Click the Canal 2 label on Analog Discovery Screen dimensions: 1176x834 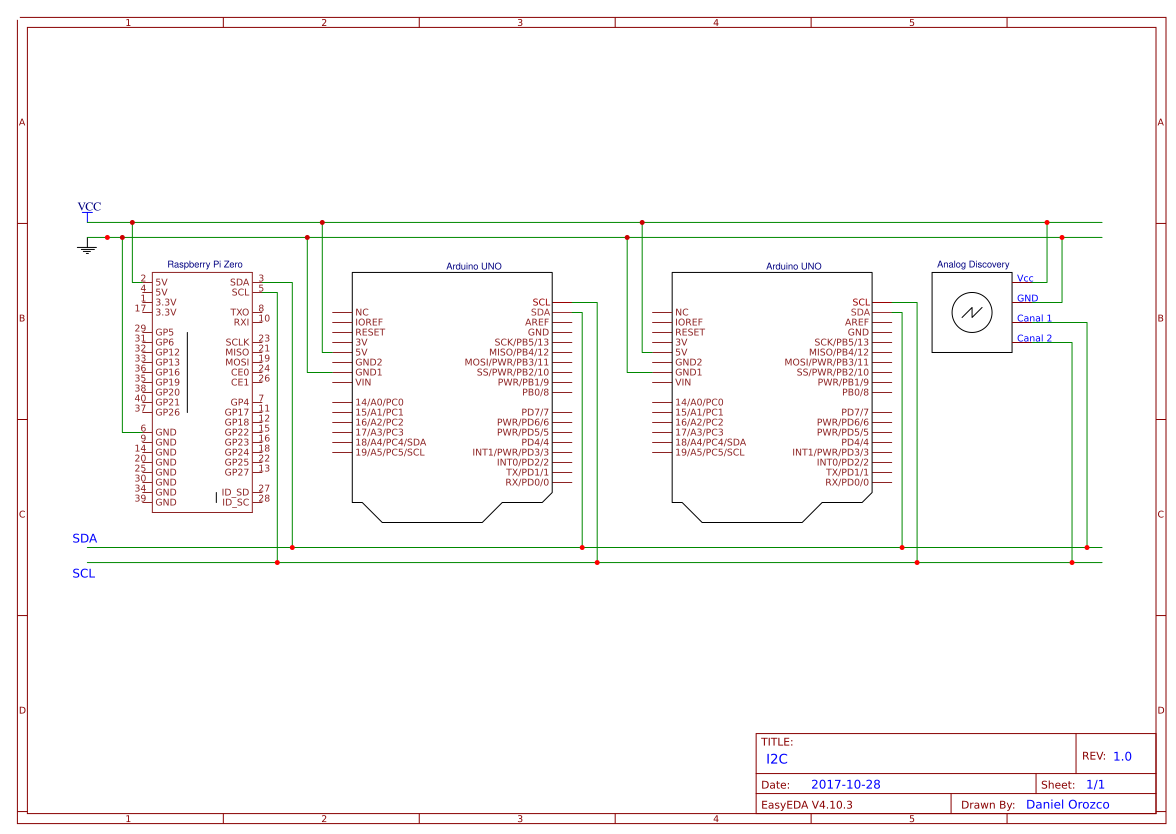(x=1035, y=338)
